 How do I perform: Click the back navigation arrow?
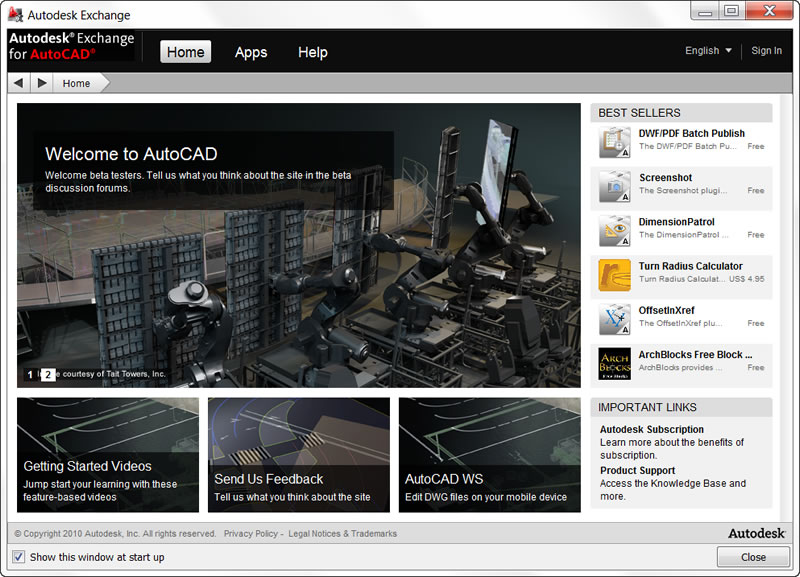17,82
